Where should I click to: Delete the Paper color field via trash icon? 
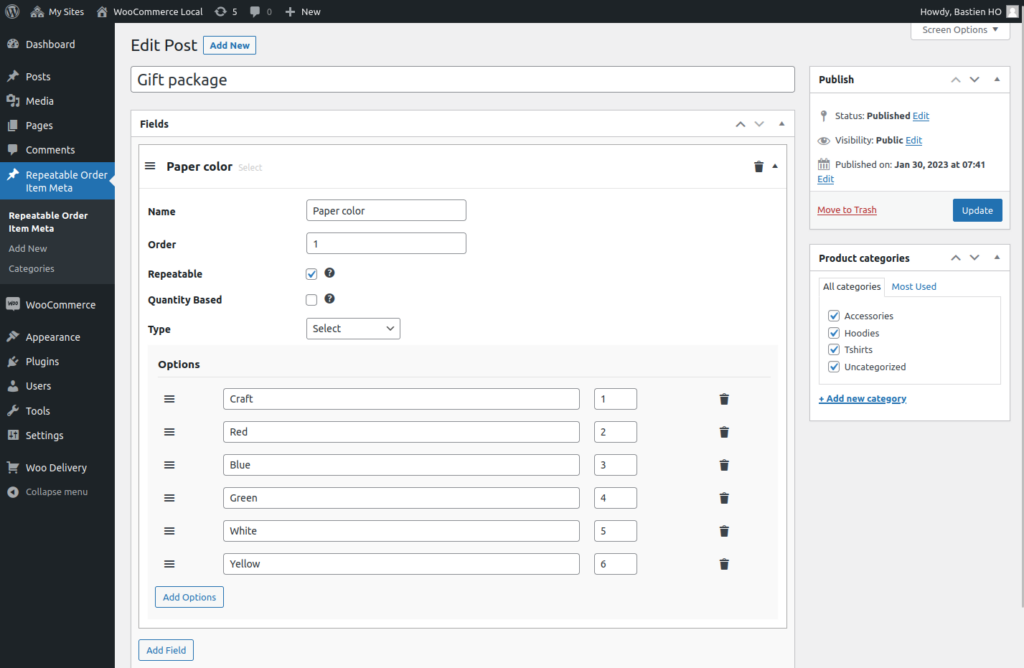pyautogui.click(x=758, y=167)
